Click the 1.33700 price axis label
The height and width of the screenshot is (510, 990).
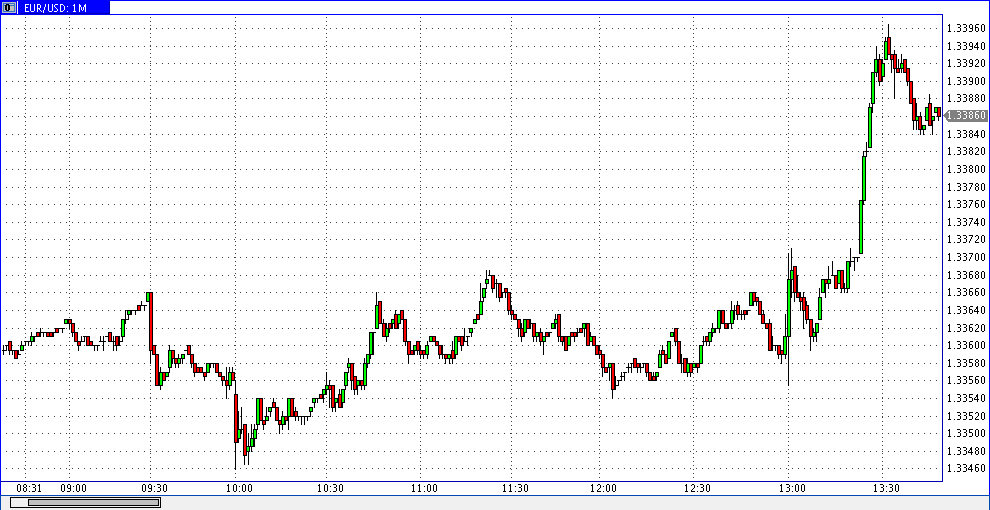[967, 257]
